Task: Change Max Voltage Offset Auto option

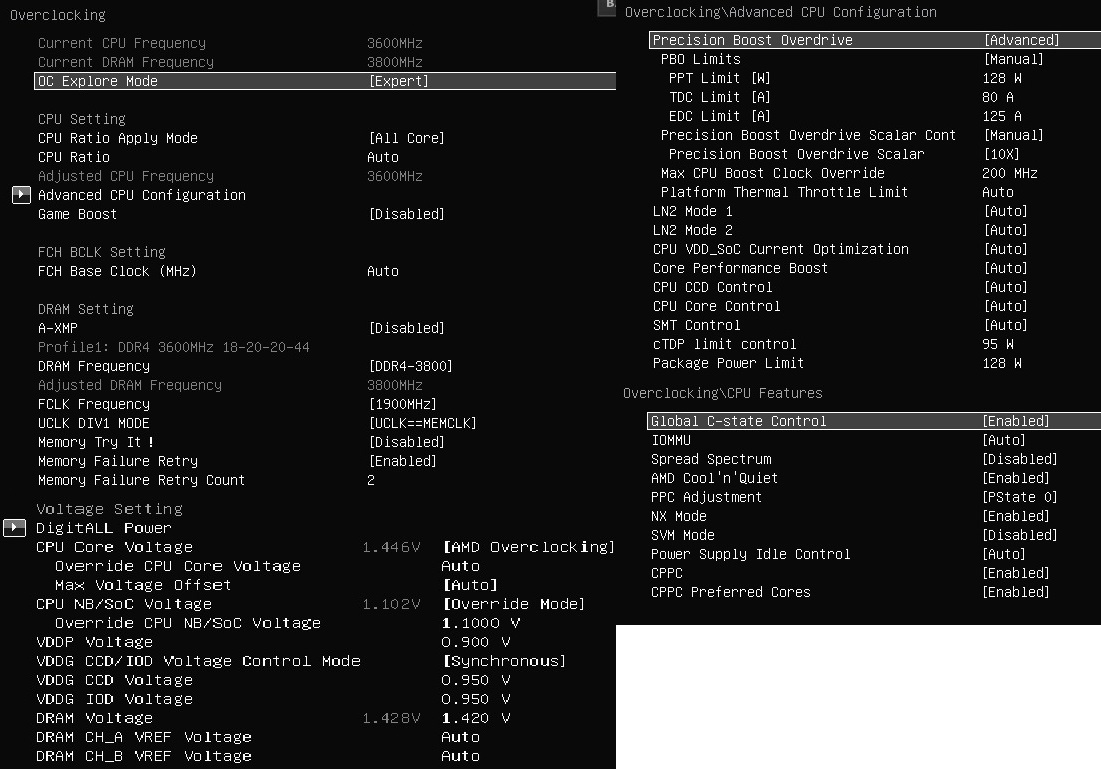Action: coord(470,585)
